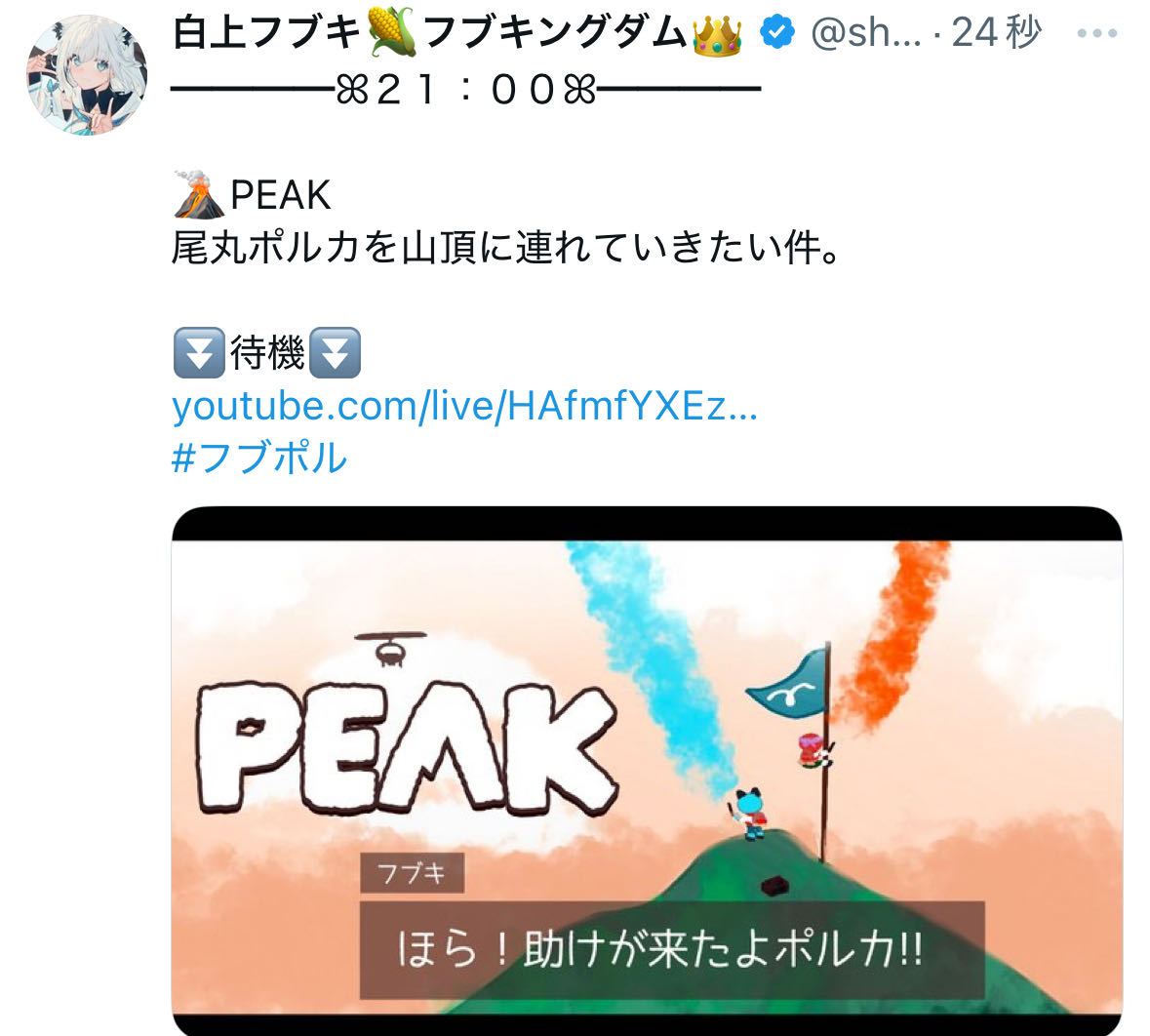Click the フブキ speaker name label
1150x1036 pixels.
pyautogui.click(x=413, y=872)
